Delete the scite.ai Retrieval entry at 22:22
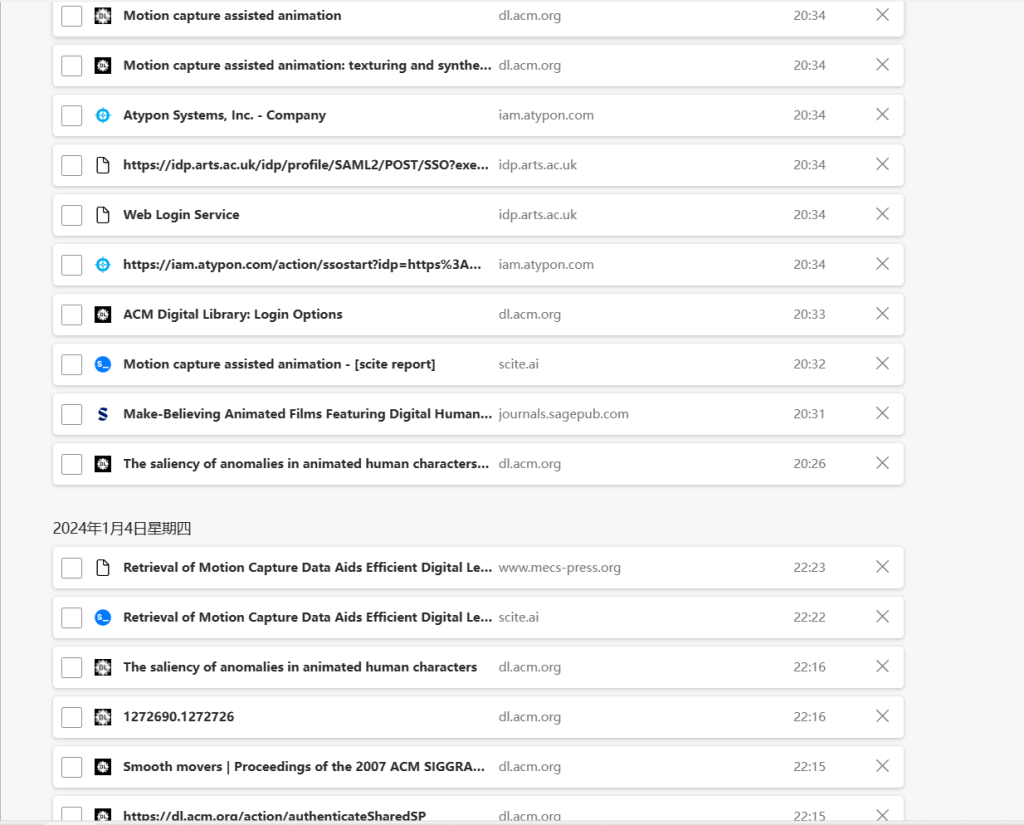Viewport: 1024px width, 825px height. [882, 617]
